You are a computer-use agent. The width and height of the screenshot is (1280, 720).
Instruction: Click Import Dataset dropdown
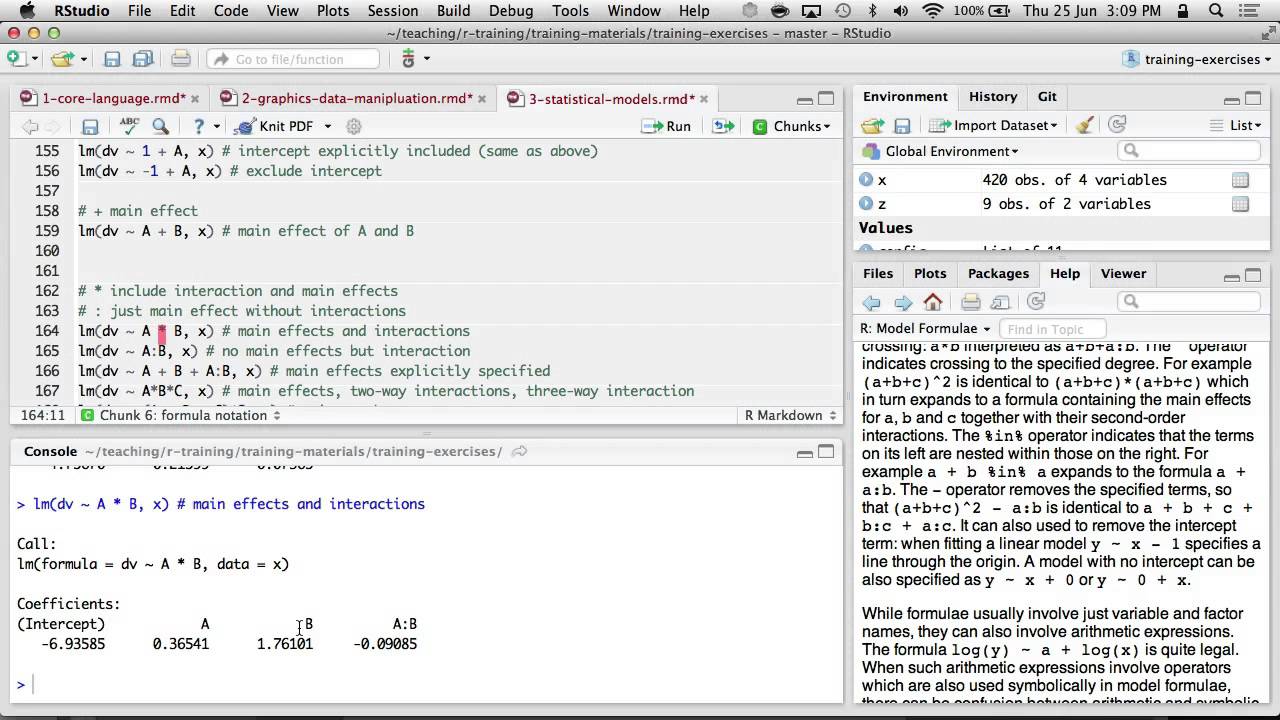993,125
